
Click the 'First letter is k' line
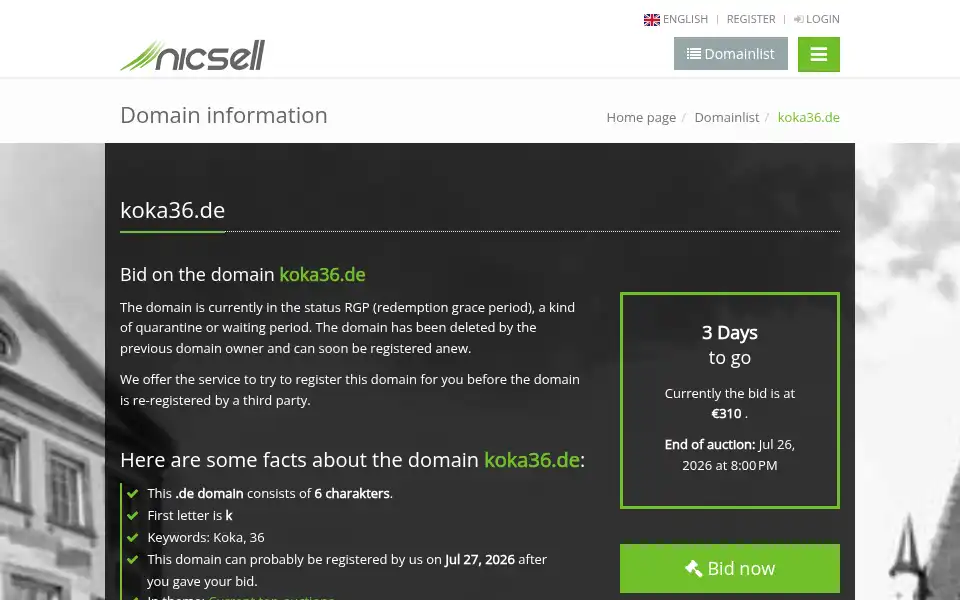[x=190, y=516]
